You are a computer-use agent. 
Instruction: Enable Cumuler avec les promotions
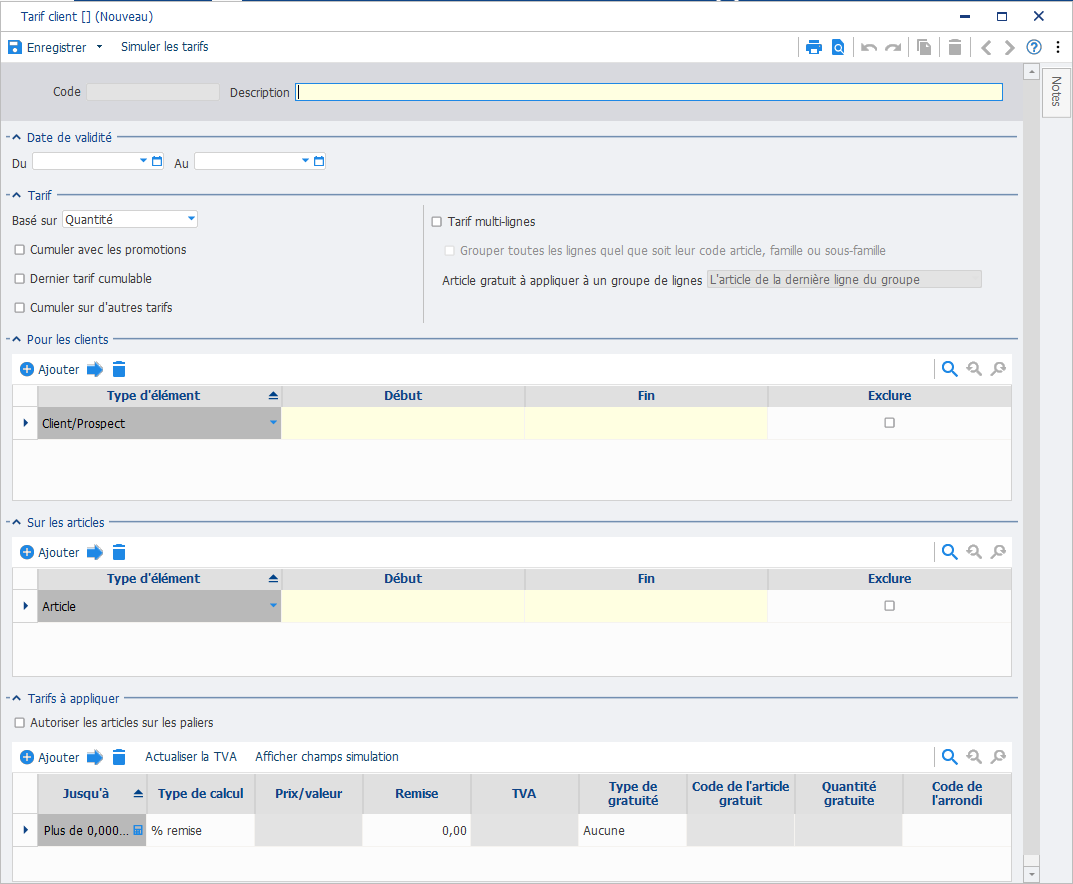point(18,250)
